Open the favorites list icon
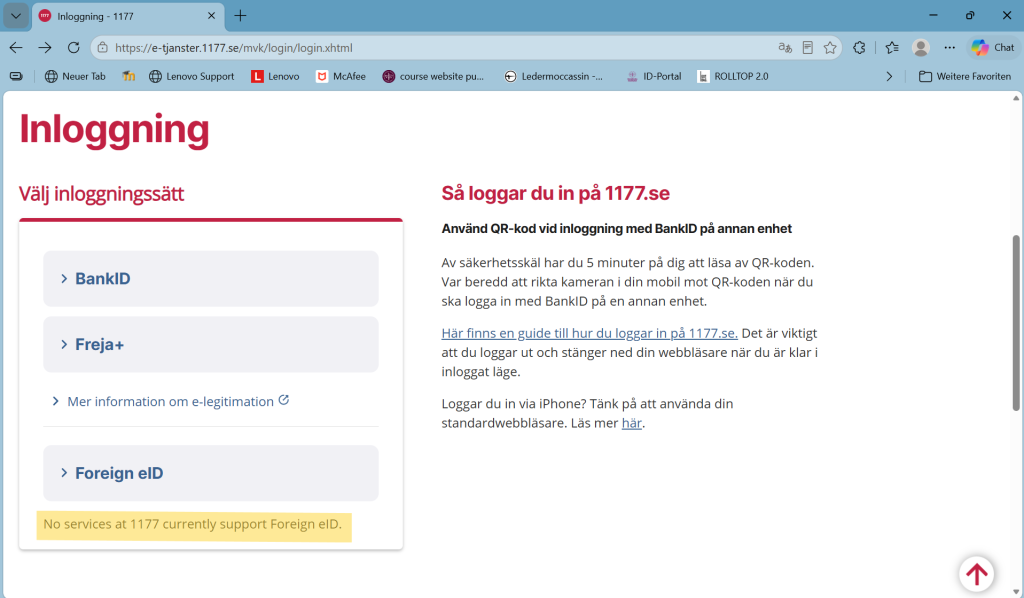This screenshot has width=1024, height=598. coord(892,48)
